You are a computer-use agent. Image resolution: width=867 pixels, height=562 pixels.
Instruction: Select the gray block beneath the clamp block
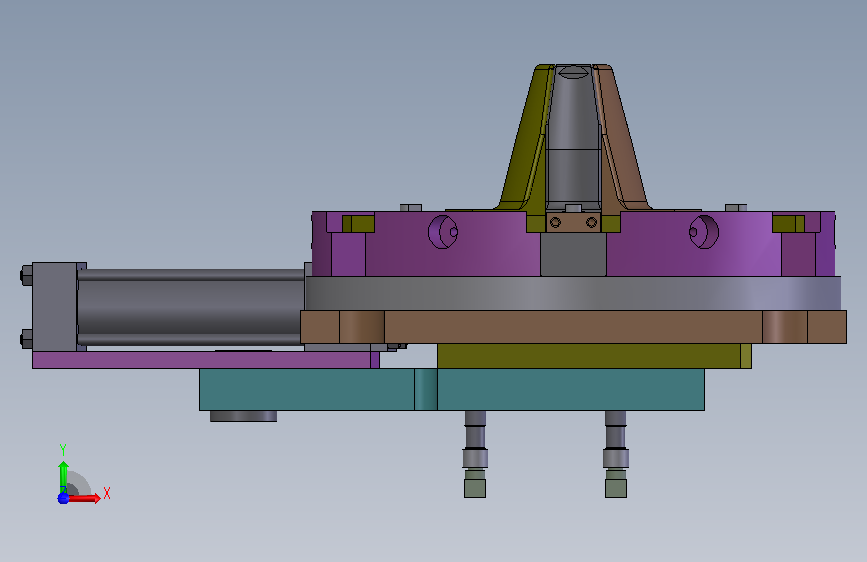[x=573, y=254]
